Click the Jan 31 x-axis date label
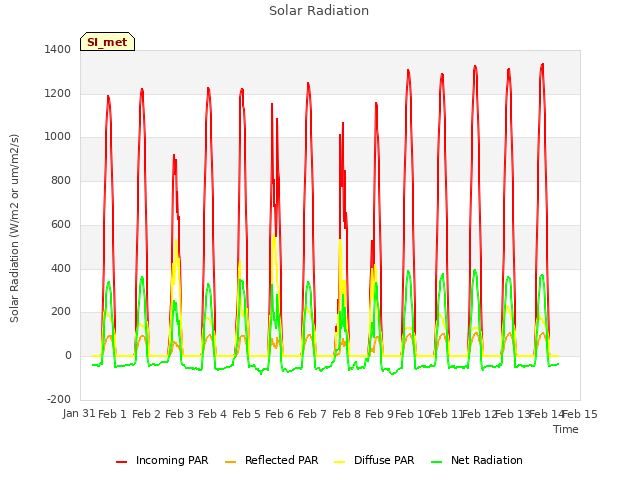 coord(79,414)
